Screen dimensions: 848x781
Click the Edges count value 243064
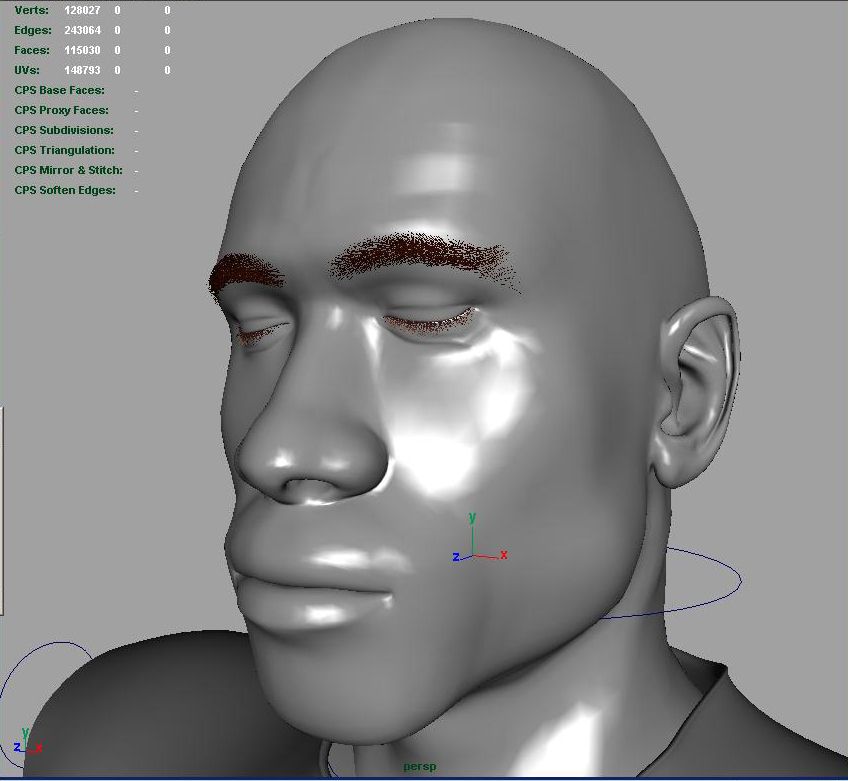coord(82,30)
